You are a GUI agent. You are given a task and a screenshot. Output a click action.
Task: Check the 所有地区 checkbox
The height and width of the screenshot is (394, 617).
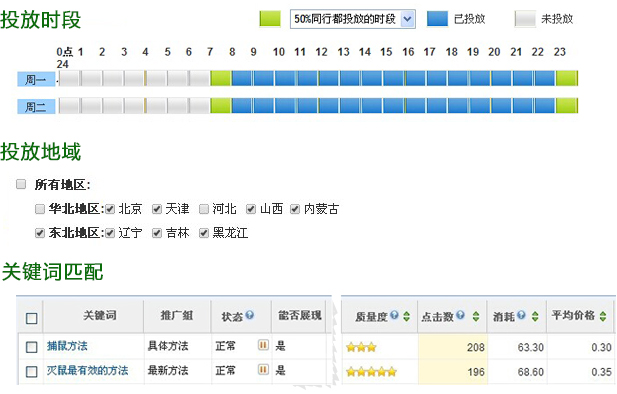(x=21, y=184)
